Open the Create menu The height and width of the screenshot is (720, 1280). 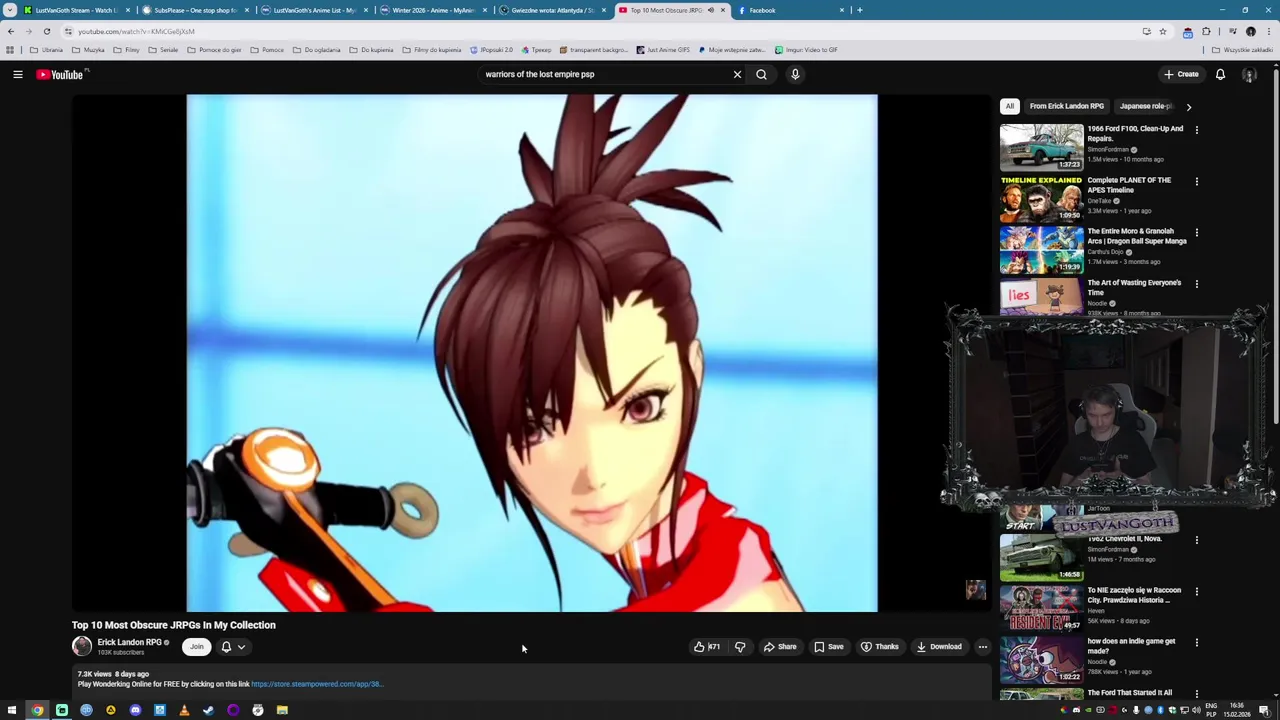pos(1181,74)
